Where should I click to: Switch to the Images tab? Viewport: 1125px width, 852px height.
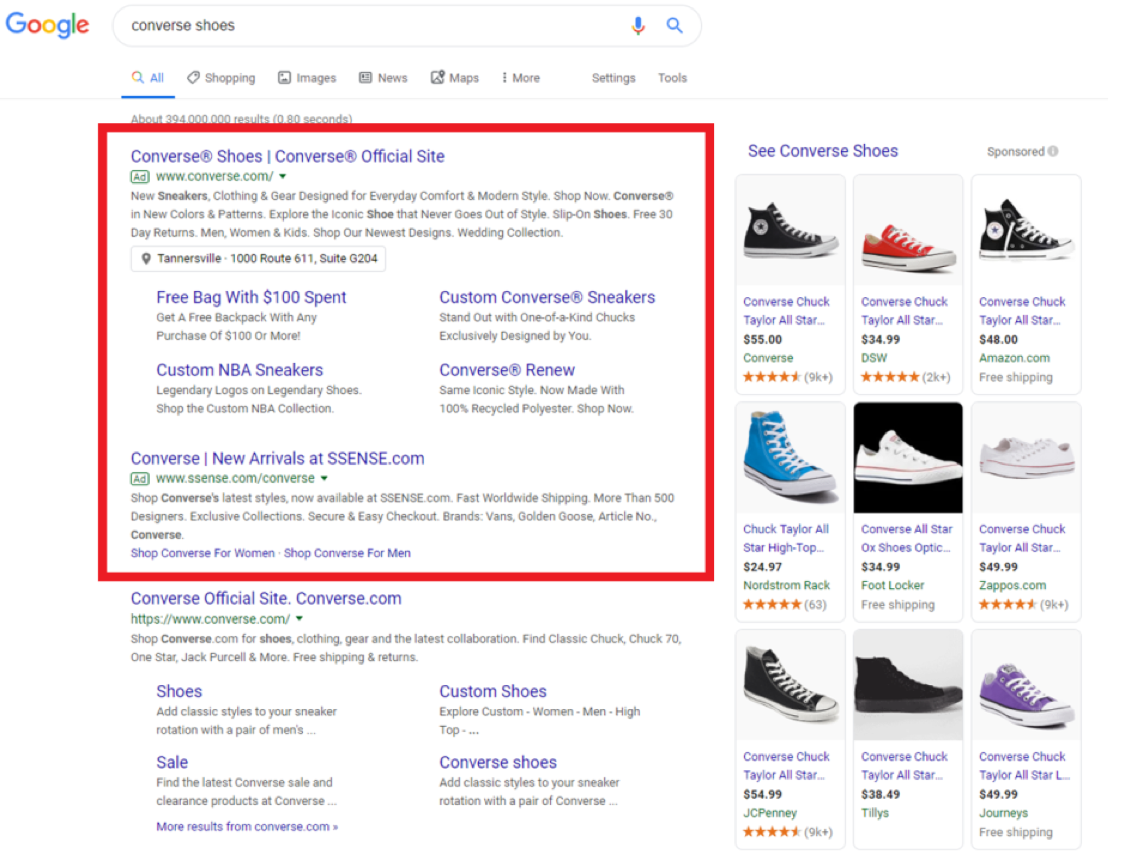pyautogui.click(x=307, y=78)
